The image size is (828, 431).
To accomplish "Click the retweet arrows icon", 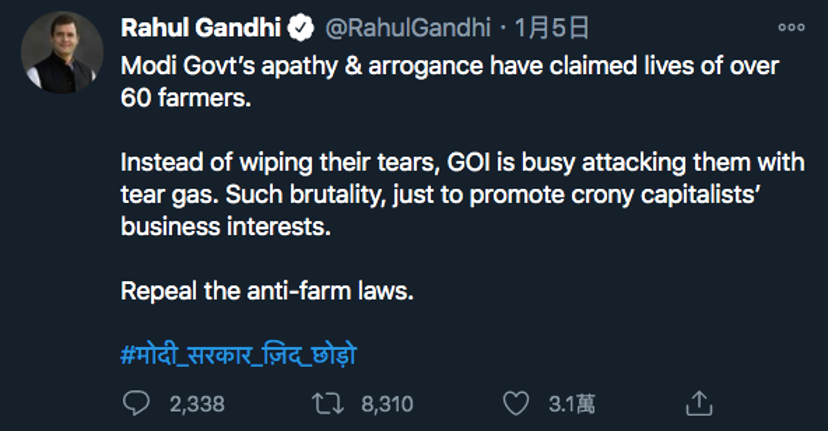I will point(327,403).
